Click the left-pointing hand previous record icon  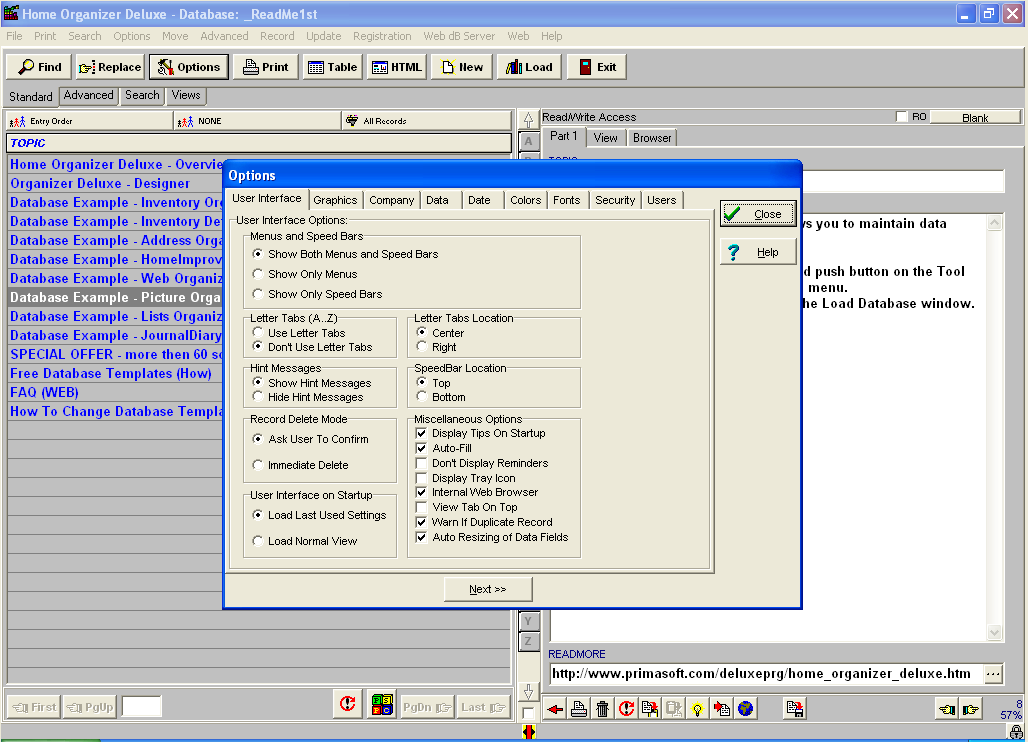947,709
